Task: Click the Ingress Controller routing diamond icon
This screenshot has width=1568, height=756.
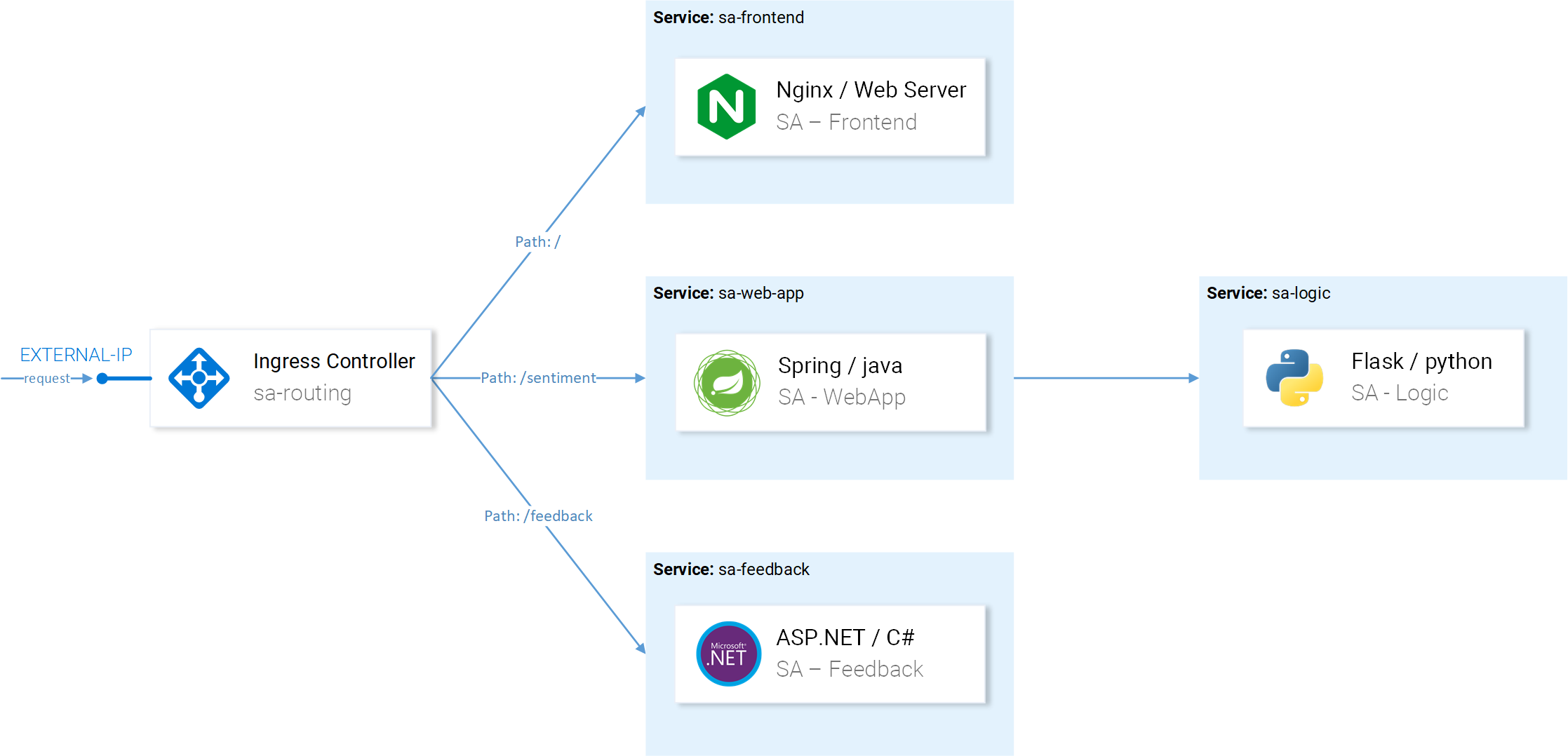Action: coord(199,378)
